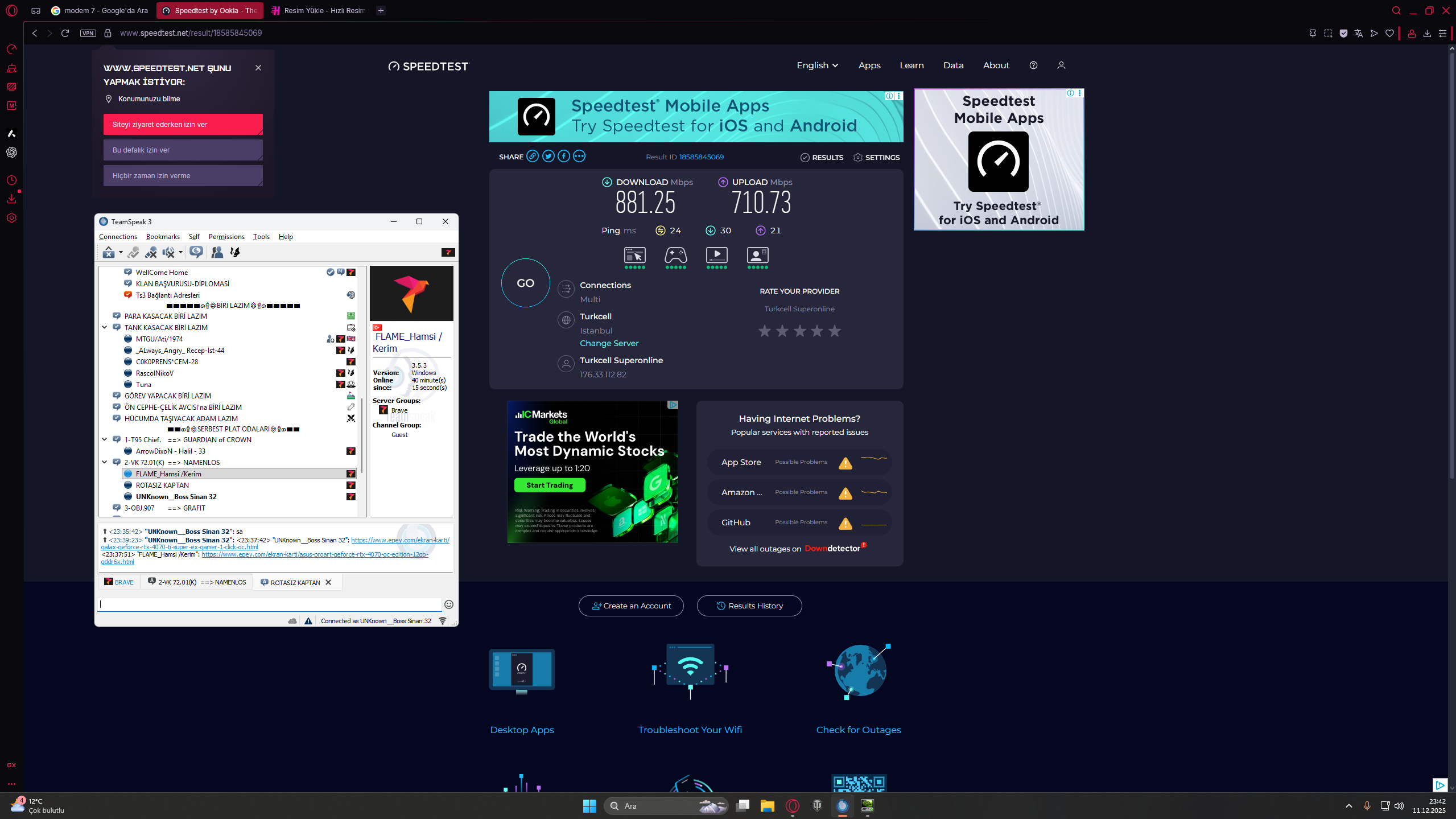Open the away status dropdown arrow
This screenshot has height=819, width=1456.
[121, 252]
